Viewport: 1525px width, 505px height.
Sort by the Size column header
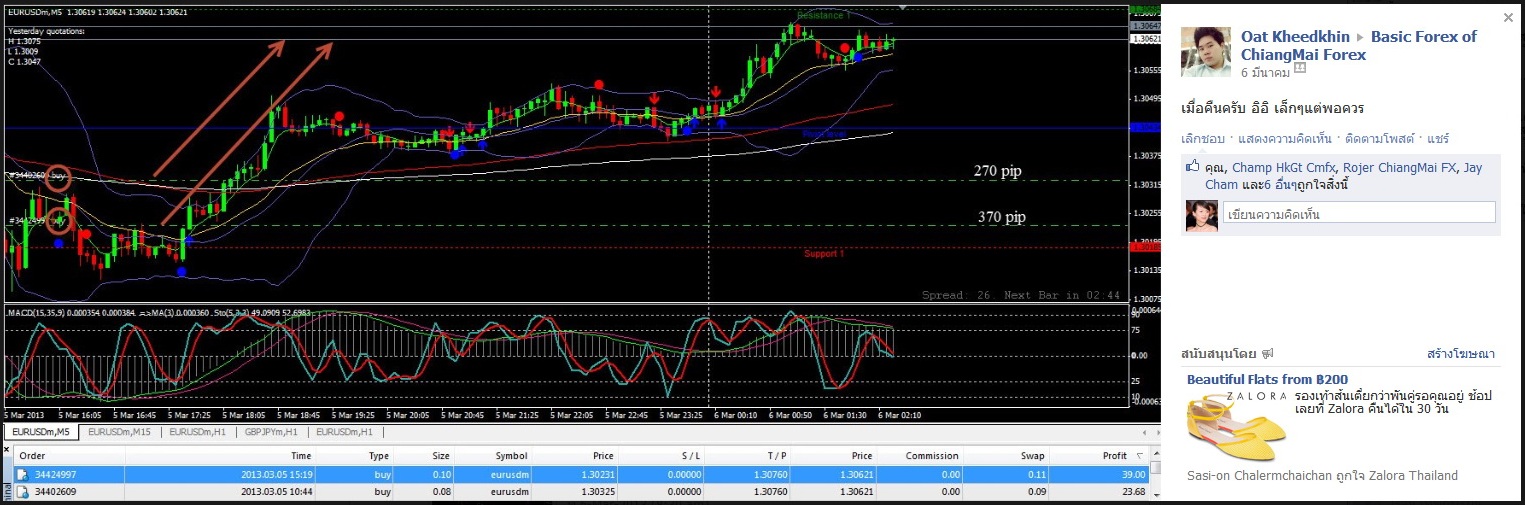[425, 455]
